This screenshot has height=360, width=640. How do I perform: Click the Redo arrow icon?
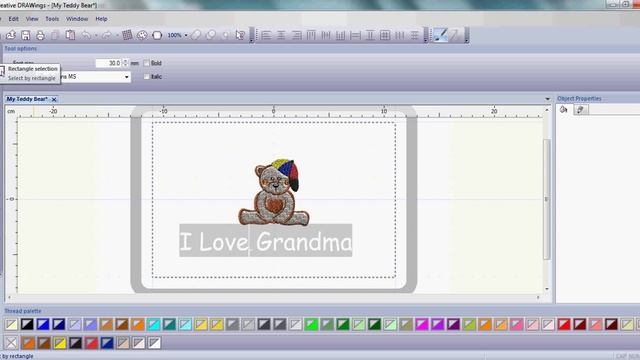107,36
